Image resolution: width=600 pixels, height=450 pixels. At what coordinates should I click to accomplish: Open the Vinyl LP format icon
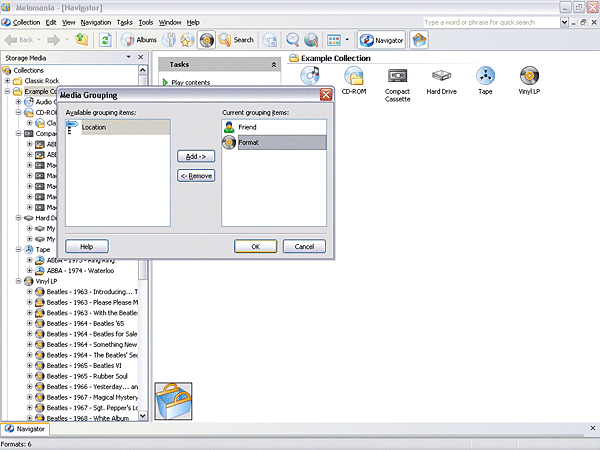pos(529,77)
